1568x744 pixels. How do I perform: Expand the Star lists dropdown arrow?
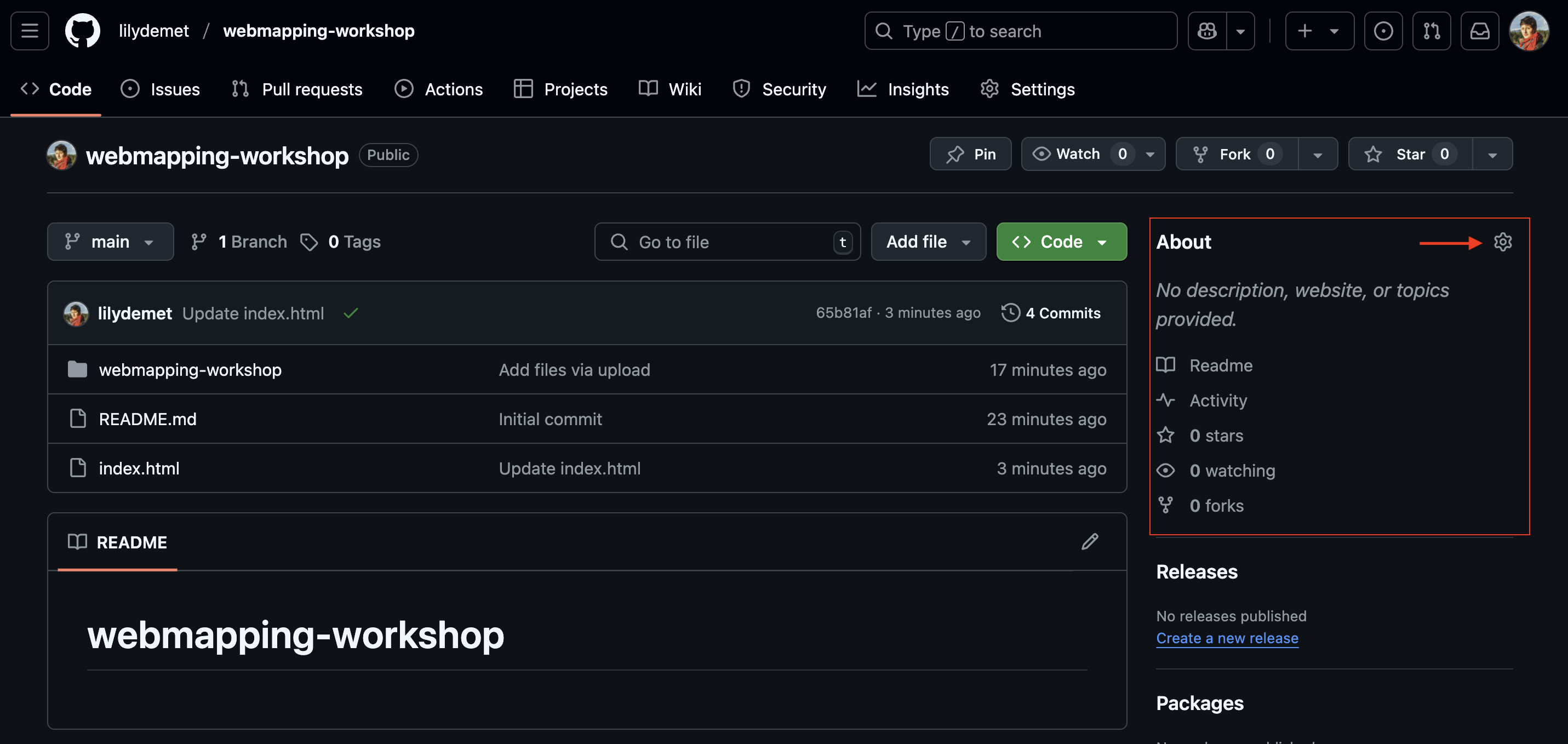[1492, 154]
